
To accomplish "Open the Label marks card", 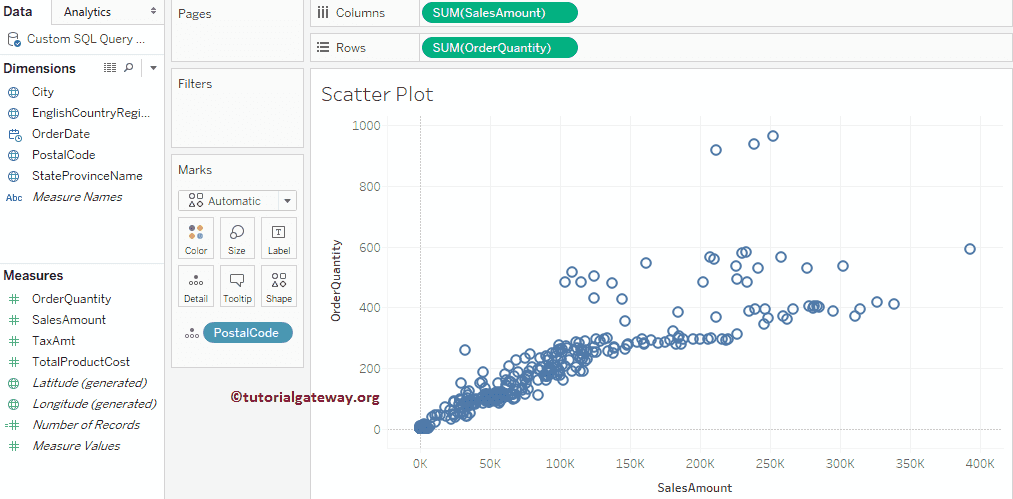I will coord(278,238).
